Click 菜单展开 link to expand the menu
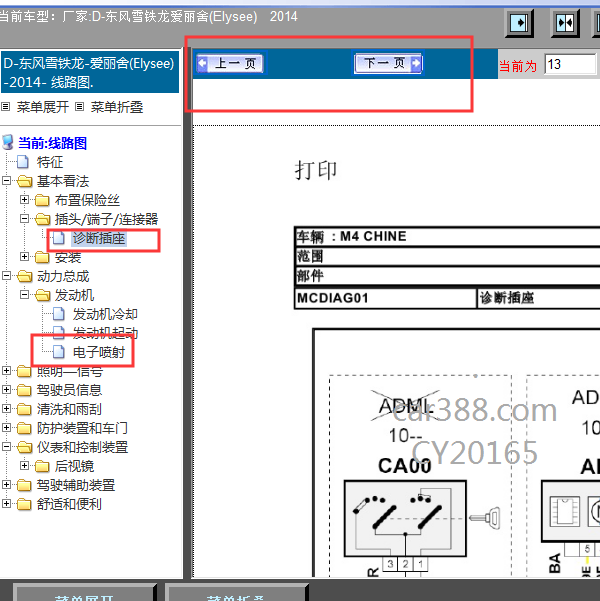600x601 pixels. 43,107
